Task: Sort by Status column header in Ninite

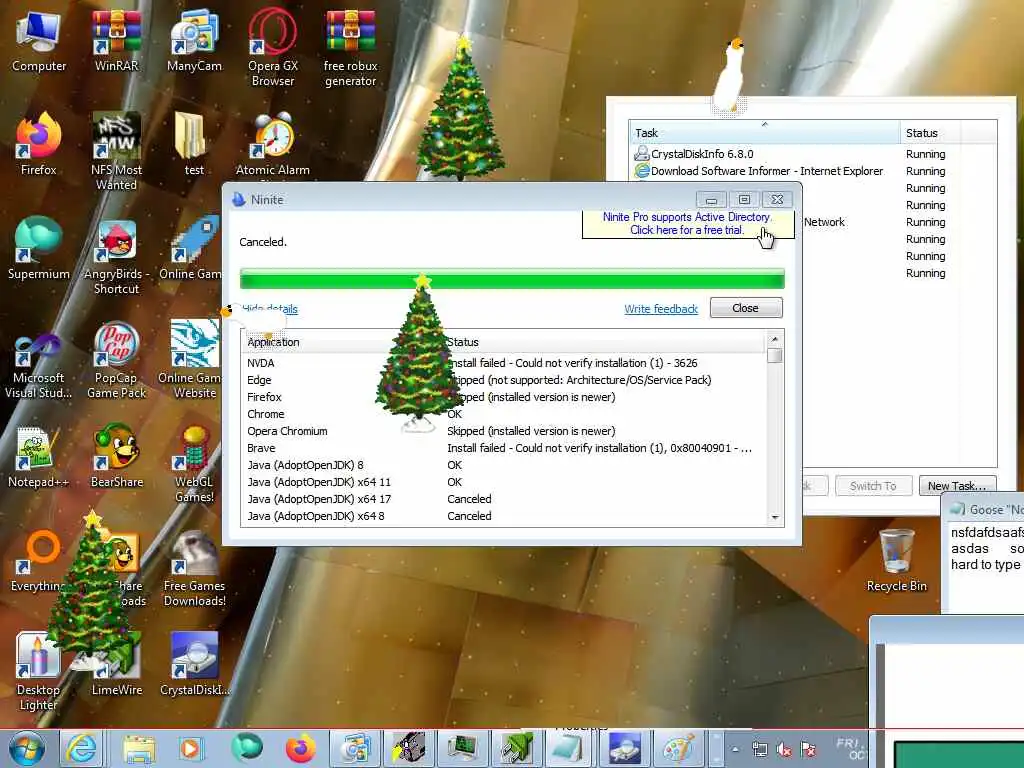Action: coord(603,342)
